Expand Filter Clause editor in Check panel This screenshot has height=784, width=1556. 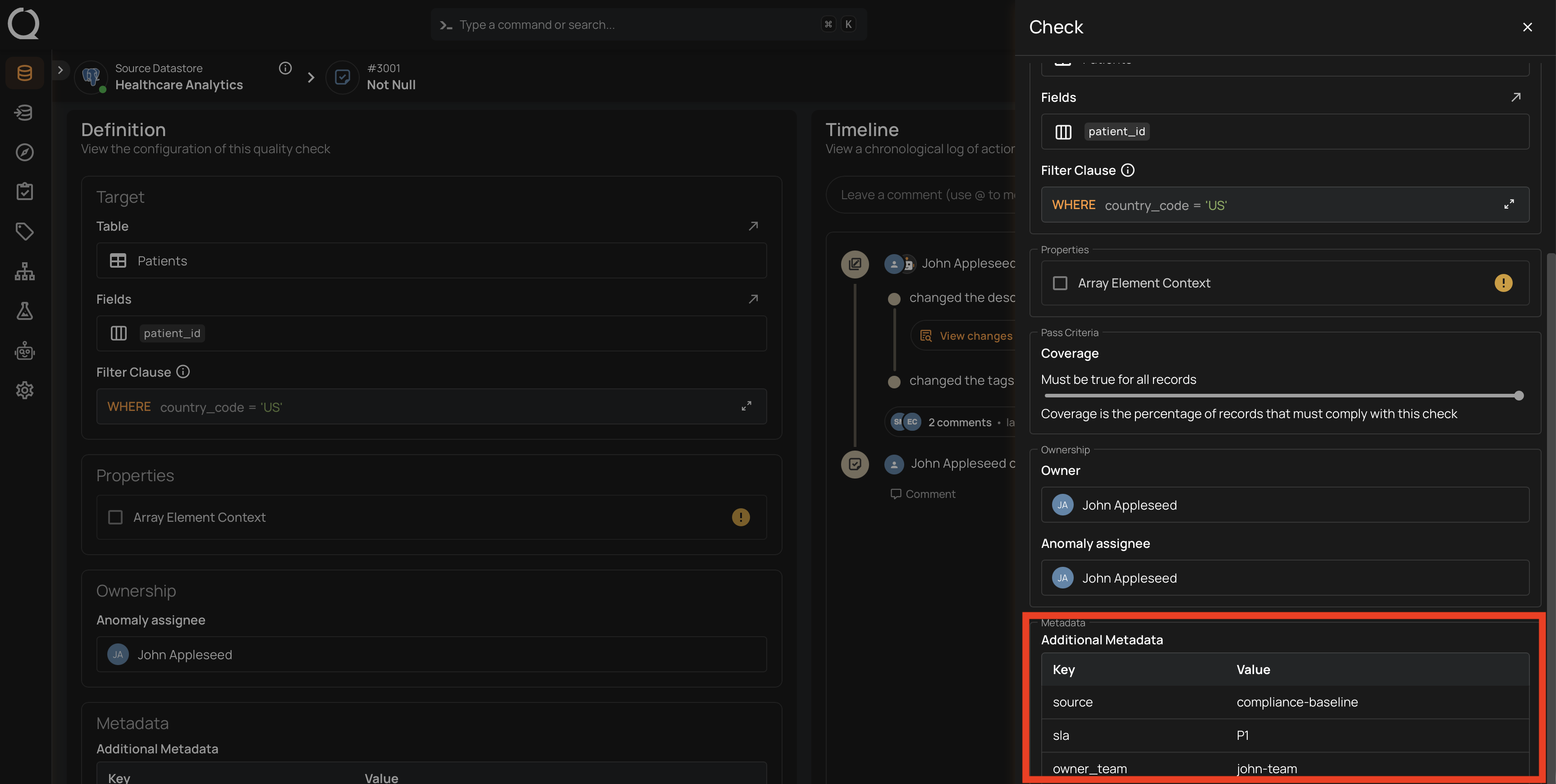coord(1509,205)
